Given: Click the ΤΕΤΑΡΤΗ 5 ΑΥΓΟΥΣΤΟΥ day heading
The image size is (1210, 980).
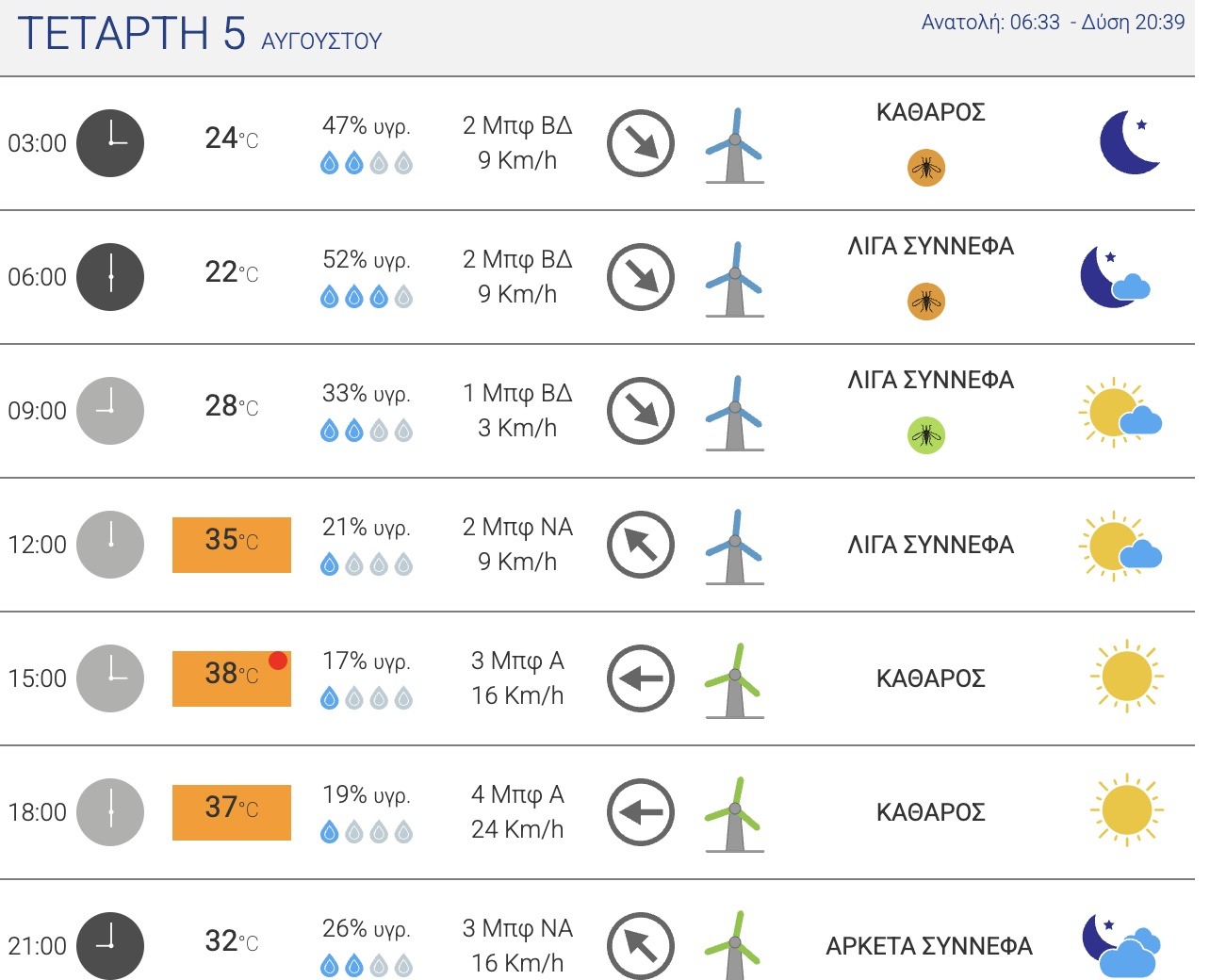Looking at the screenshot, I should 200,34.
